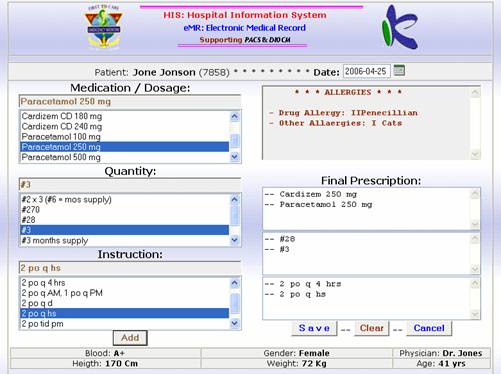Click the Medication field showing Paracetamol 250 mg

pyautogui.click(x=130, y=101)
